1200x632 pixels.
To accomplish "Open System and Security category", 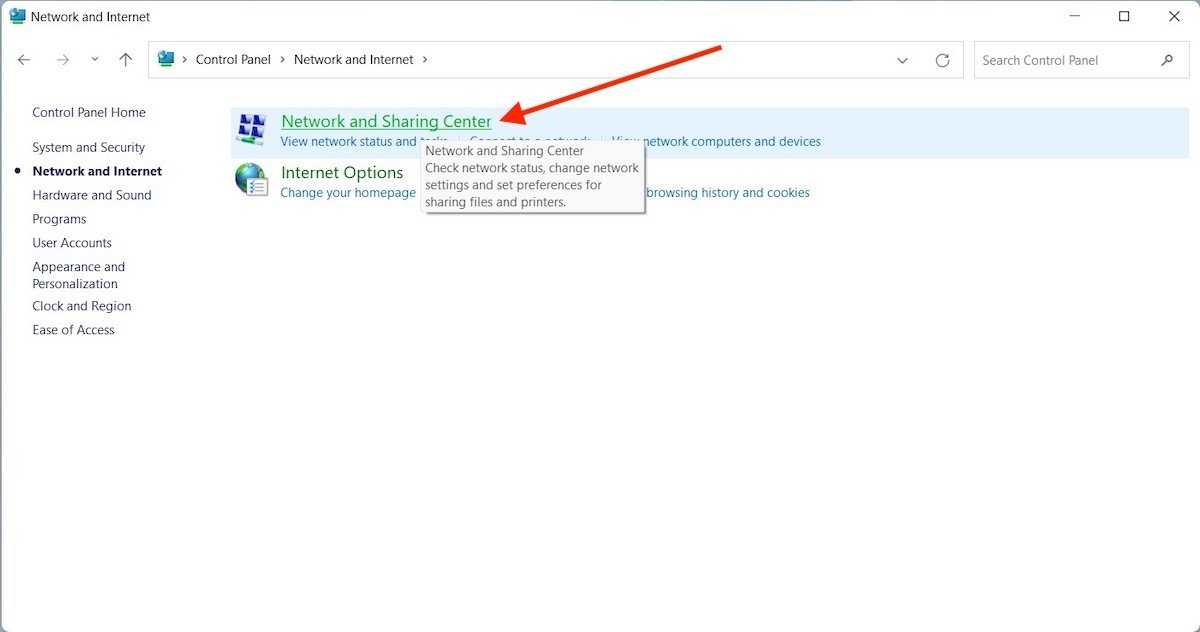I will (x=88, y=147).
